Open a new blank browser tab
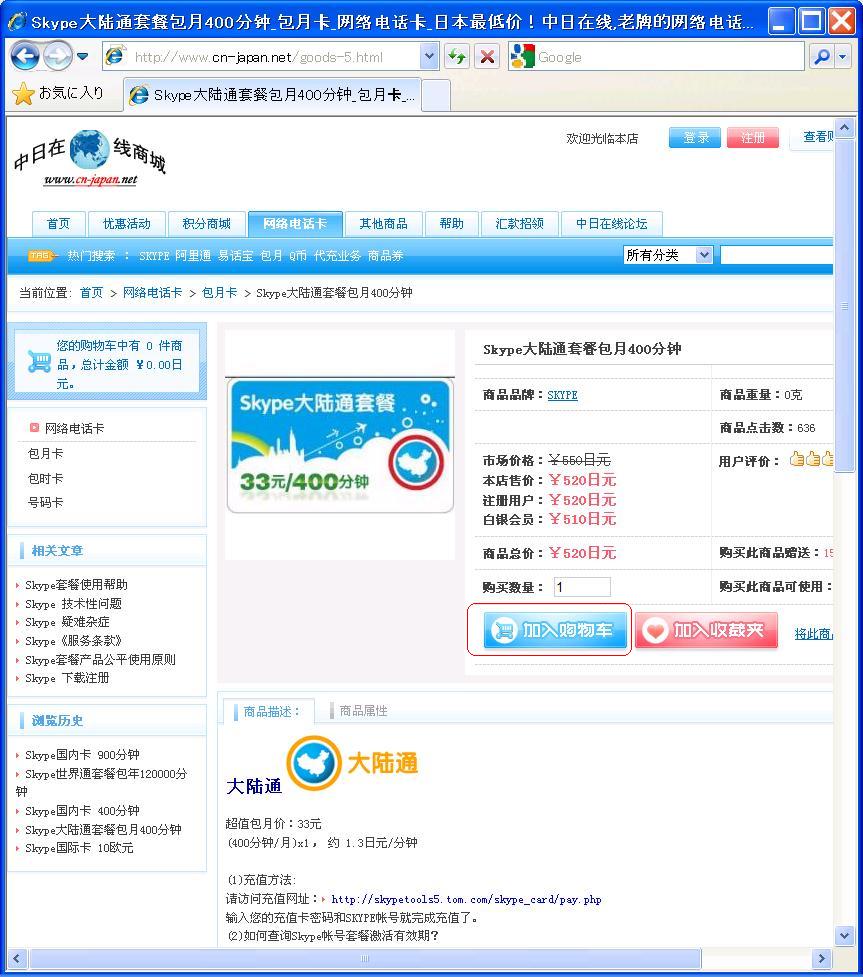The width and height of the screenshot is (863, 977). [436, 95]
